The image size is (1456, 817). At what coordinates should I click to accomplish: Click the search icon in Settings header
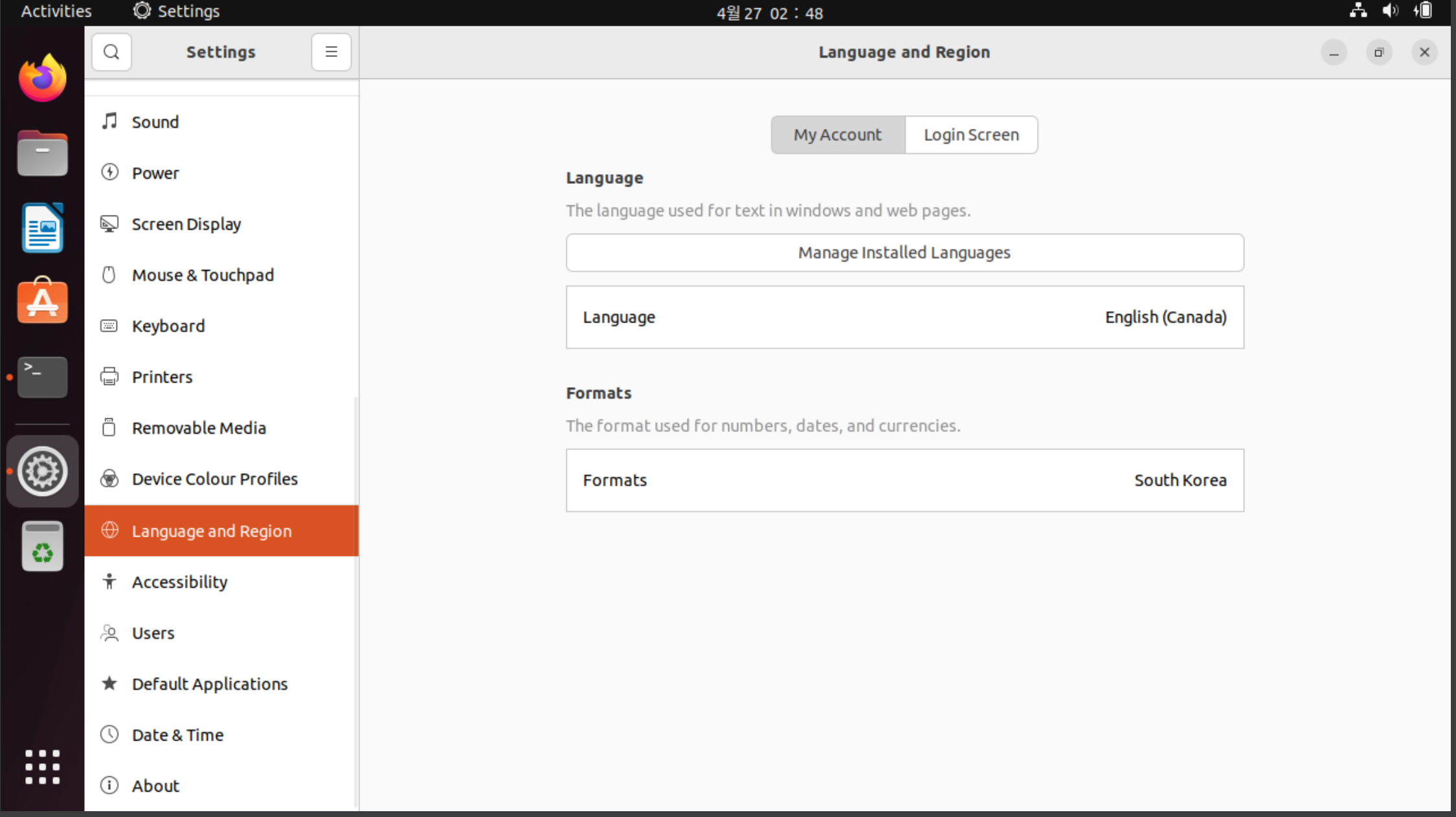(111, 52)
